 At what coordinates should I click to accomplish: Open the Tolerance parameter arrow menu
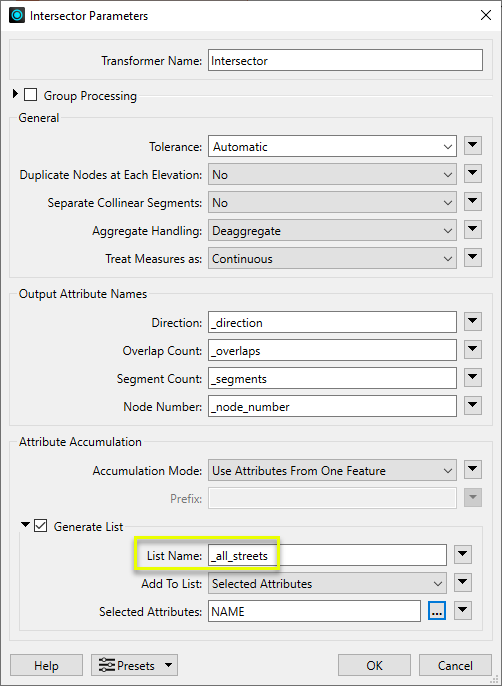click(473, 146)
